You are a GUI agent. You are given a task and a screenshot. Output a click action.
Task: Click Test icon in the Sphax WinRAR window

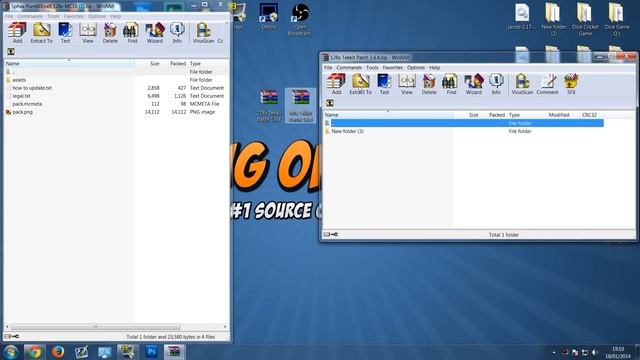(x=65, y=33)
